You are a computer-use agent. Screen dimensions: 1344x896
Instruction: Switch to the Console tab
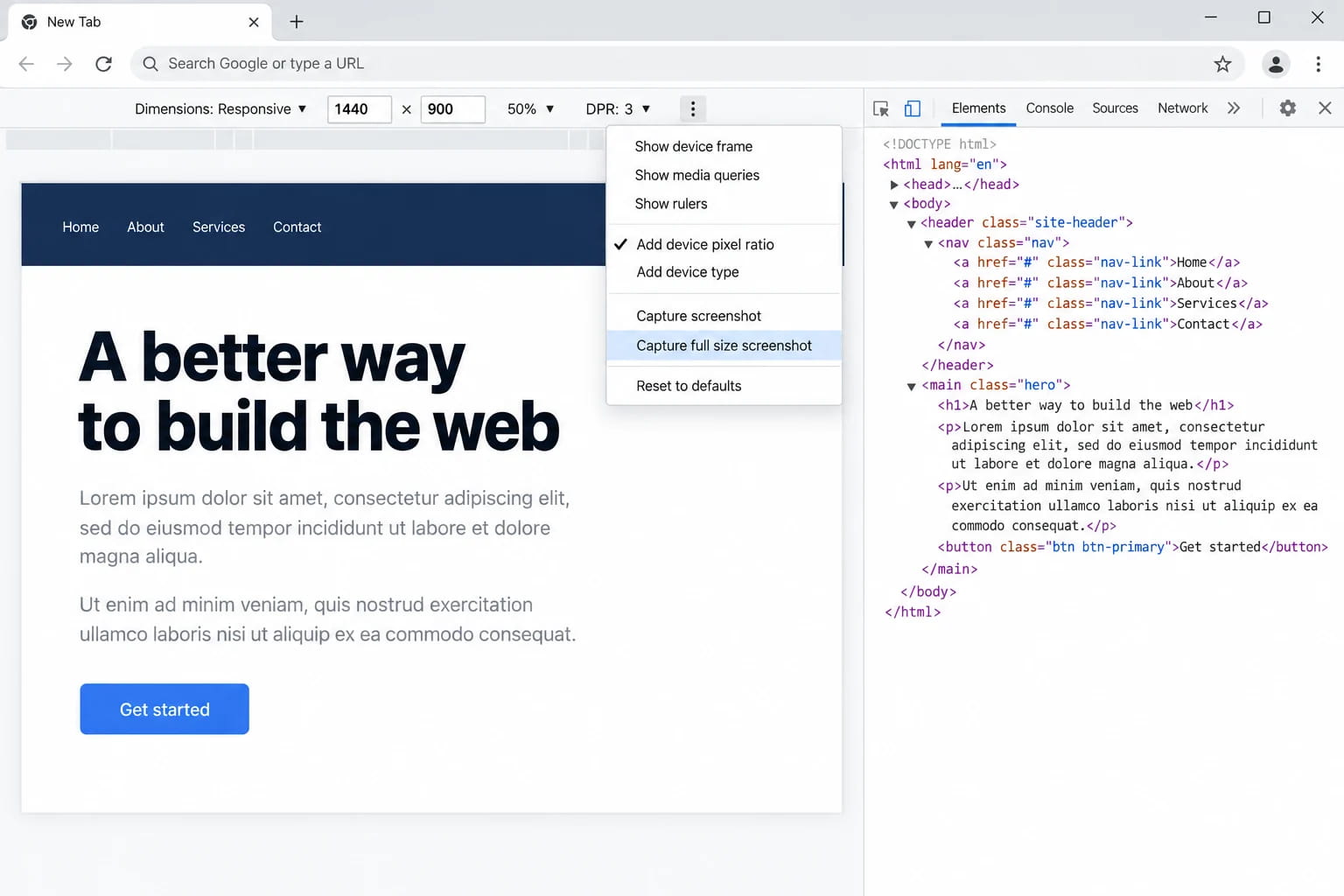click(x=1049, y=108)
